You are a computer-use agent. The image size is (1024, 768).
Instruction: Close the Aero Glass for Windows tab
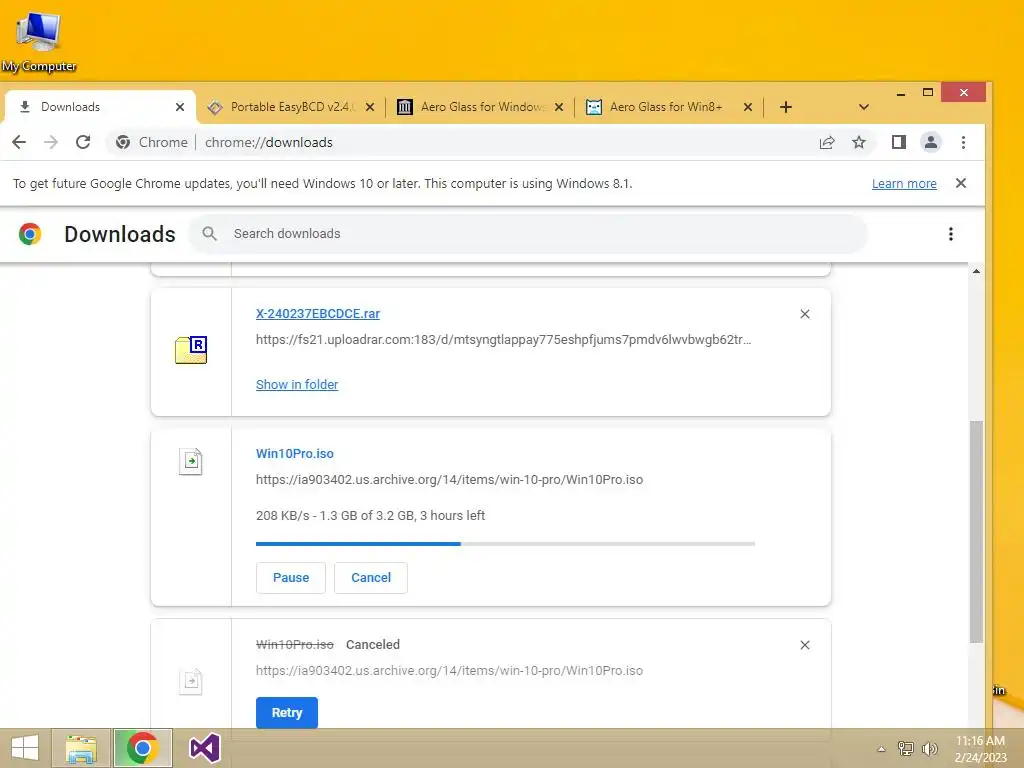558,106
